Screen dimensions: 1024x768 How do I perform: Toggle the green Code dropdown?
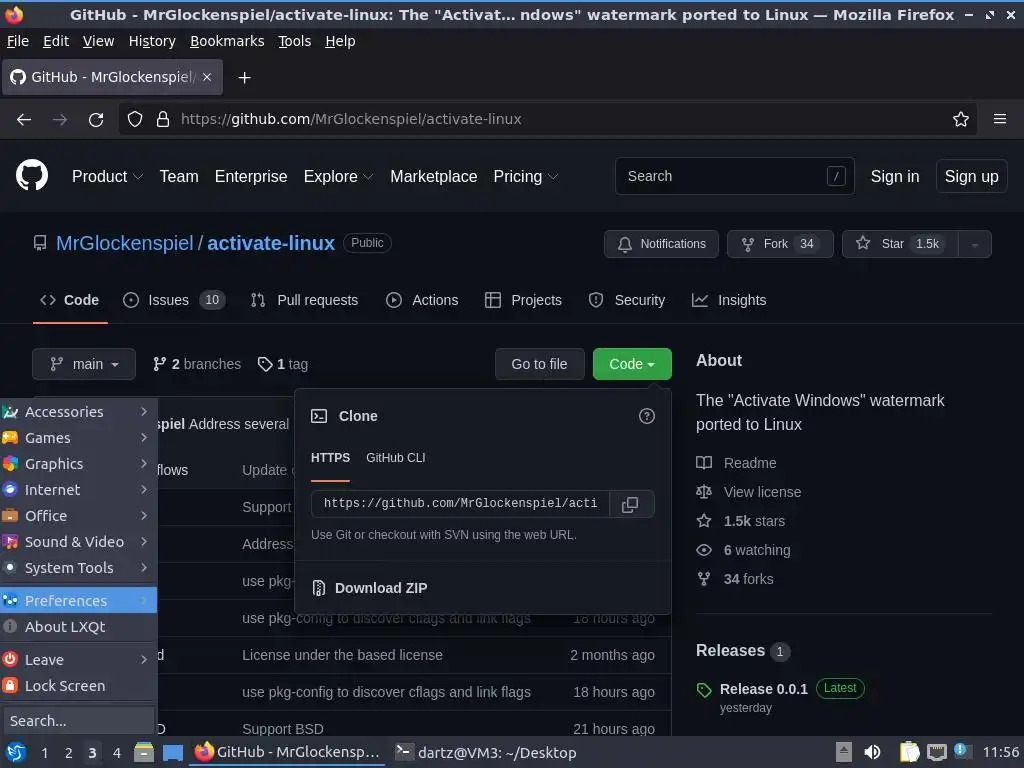[632, 364]
